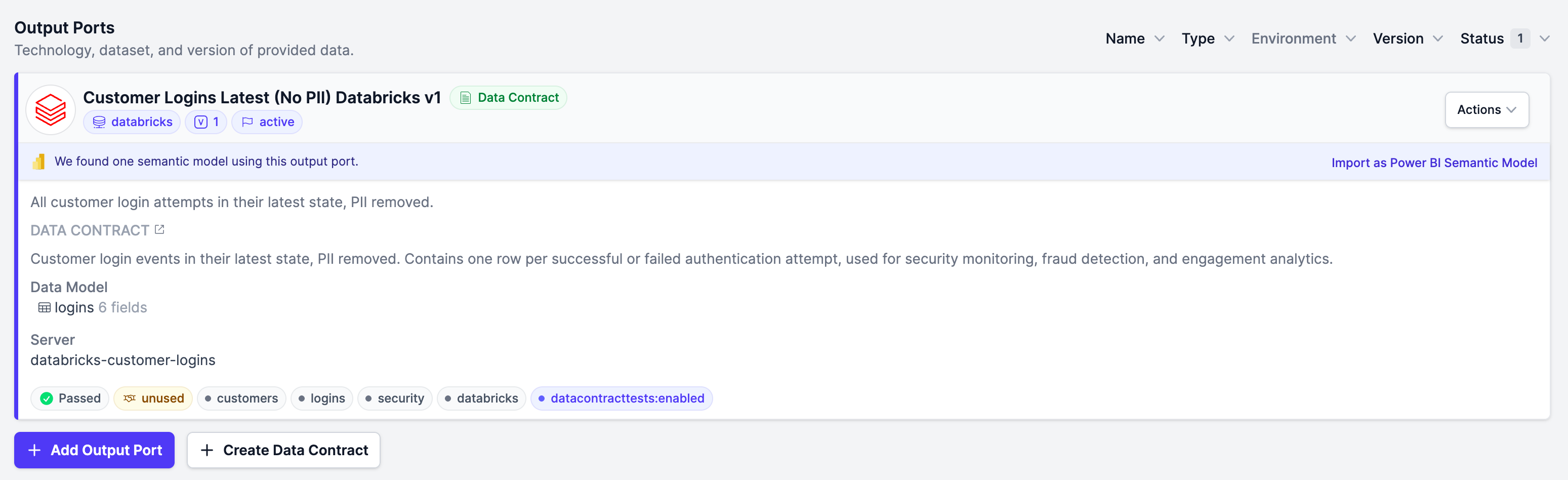This screenshot has height=480, width=1568.
Task: Click the active status chip
Action: [267, 123]
